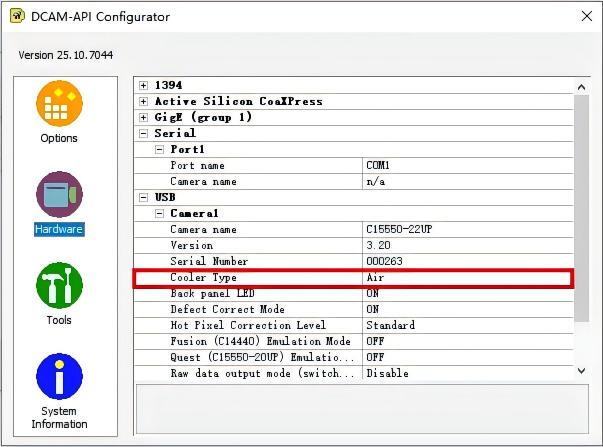Collapse the Camera1 node
The image size is (603, 447).
159,213
